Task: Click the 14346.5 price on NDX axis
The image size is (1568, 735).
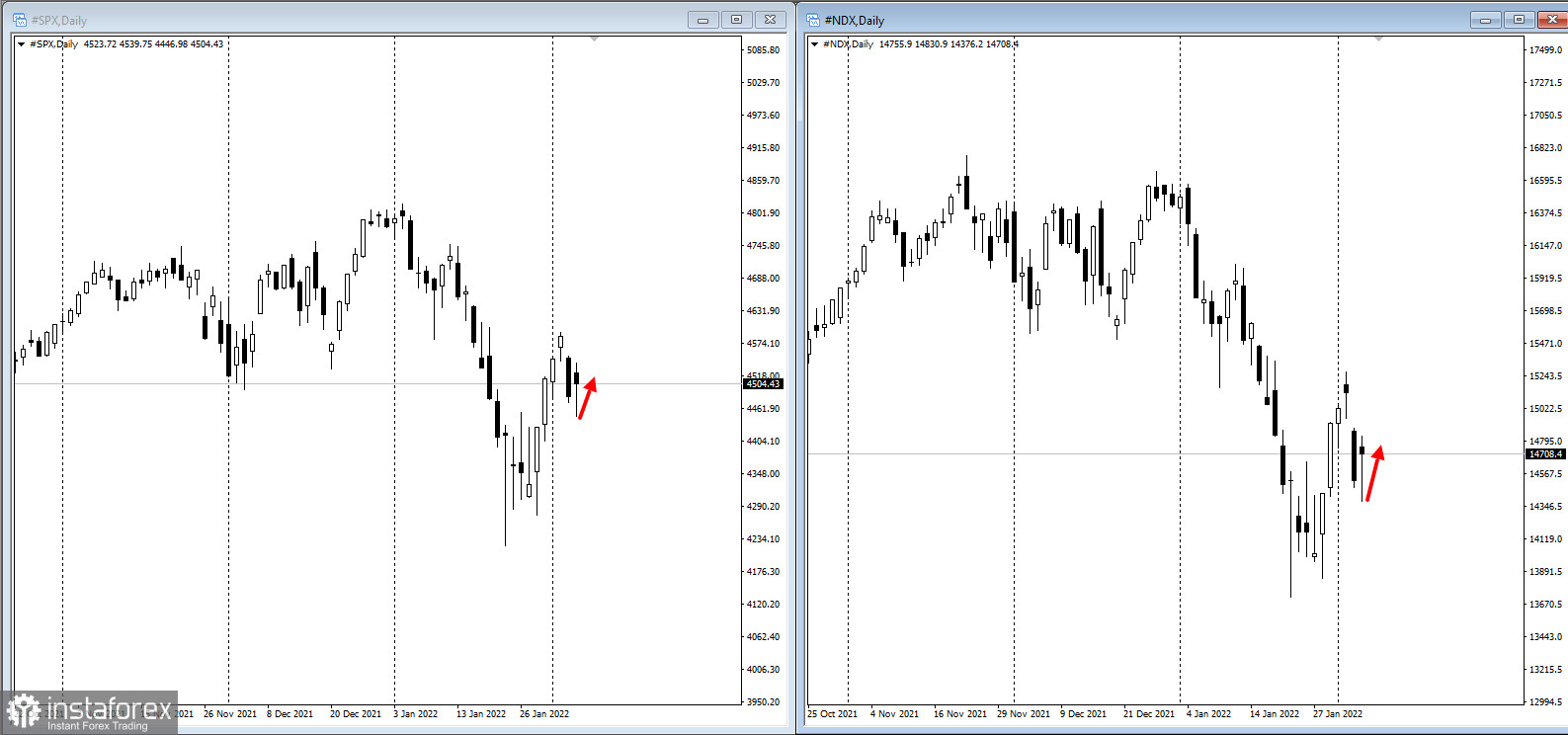Action: click(1545, 507)
